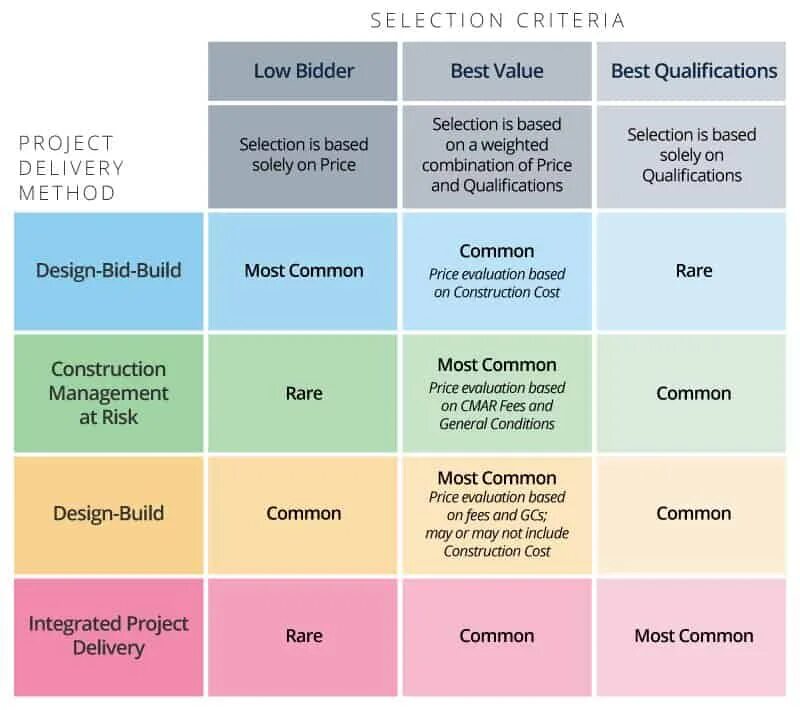Click the Low Bidder column header

pos(303,71)
